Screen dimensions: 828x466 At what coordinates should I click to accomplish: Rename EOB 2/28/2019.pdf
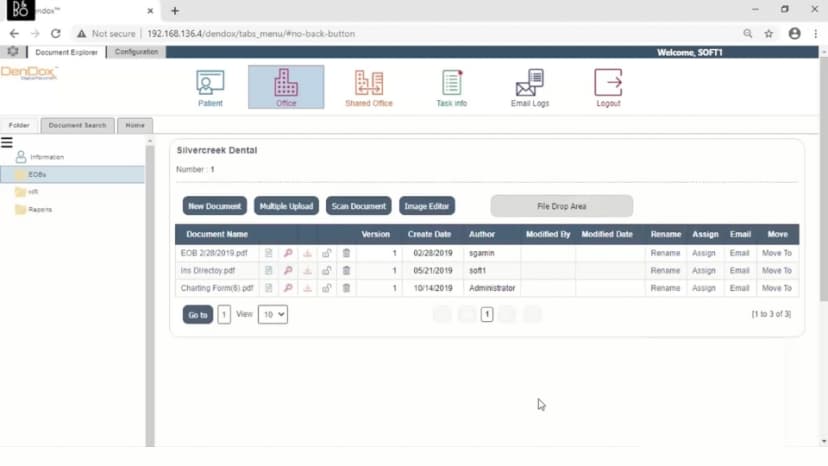[665, 253]
